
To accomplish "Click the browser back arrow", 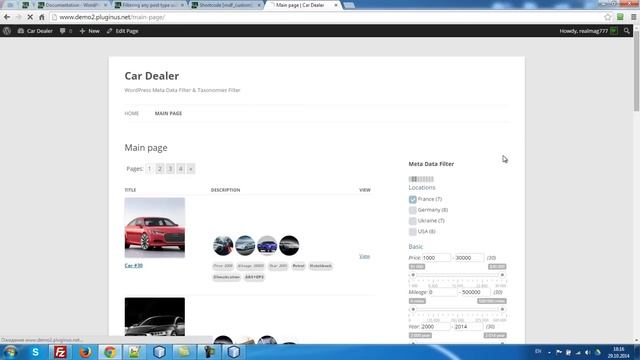I will (7, 17).
